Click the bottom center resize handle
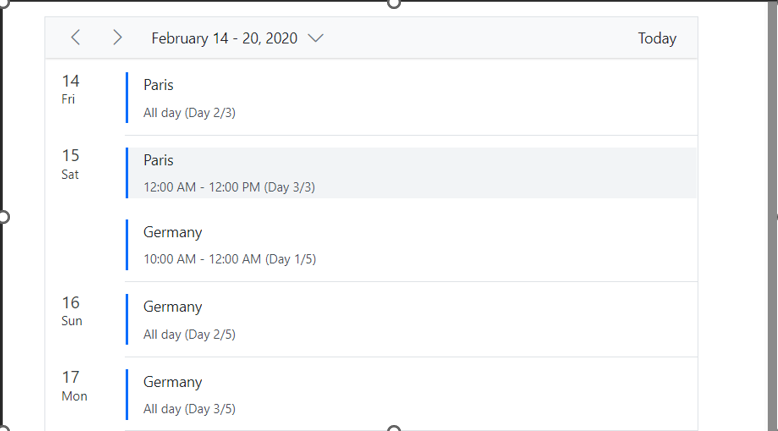The height and width of the screenshot is (431, 778). (394, 428)
